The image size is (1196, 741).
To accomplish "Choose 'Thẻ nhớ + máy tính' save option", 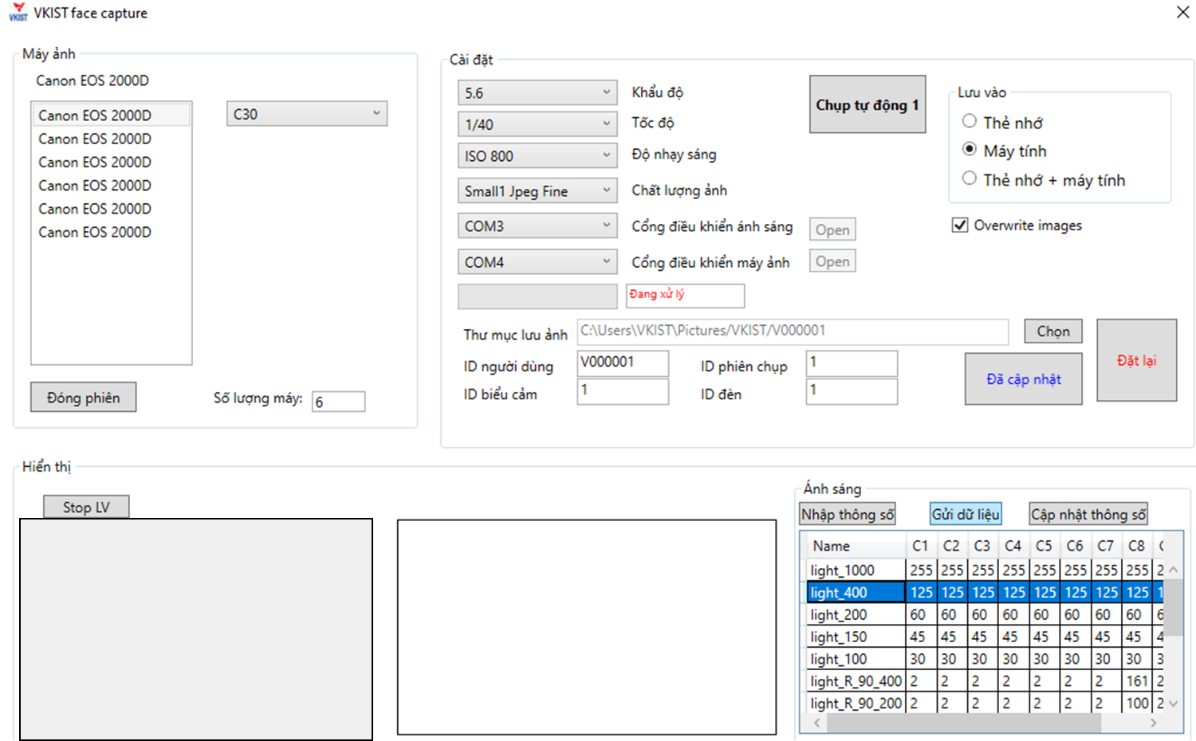I will coord(969,179).
